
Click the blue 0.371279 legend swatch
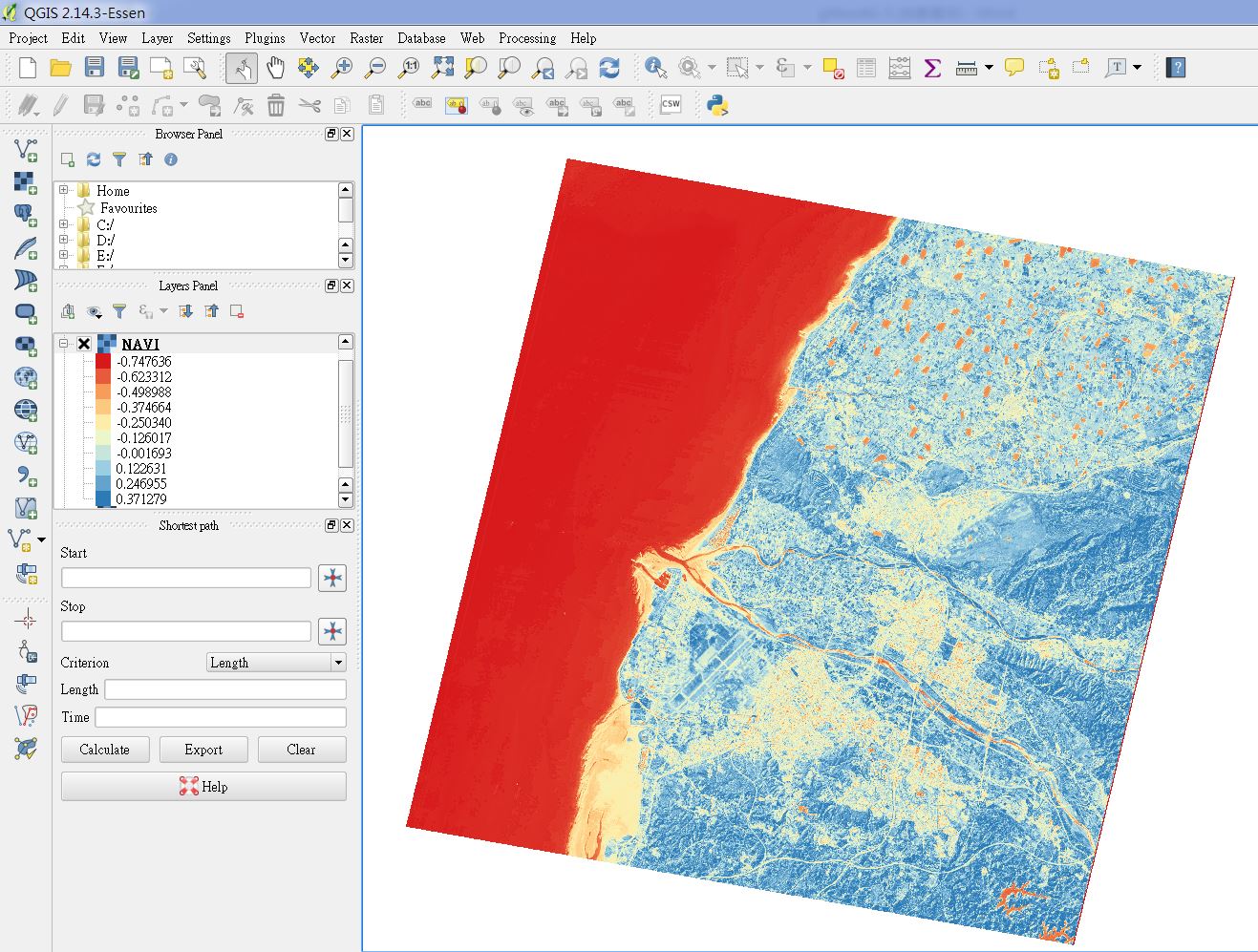(x=103, y=499)
